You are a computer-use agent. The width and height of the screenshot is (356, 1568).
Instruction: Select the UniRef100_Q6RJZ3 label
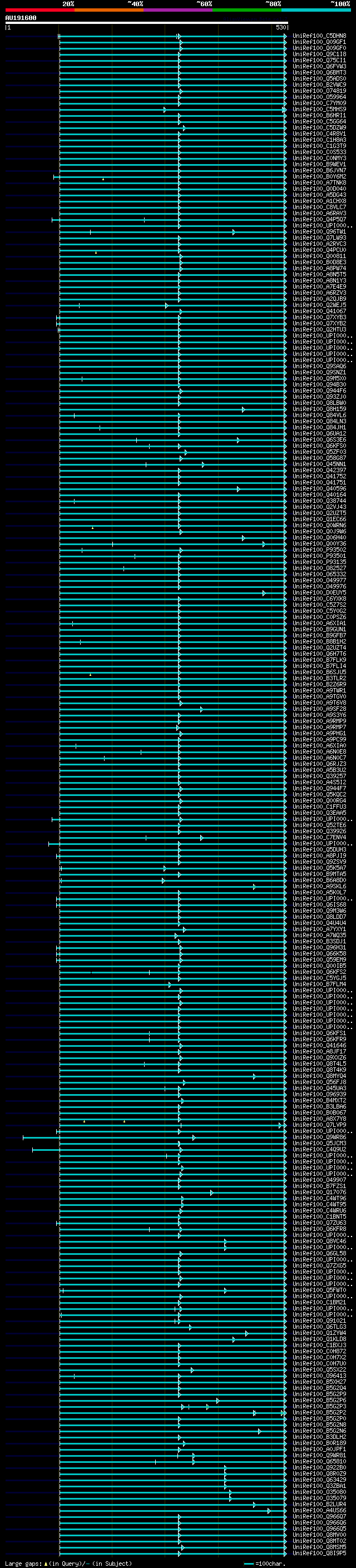319,764
